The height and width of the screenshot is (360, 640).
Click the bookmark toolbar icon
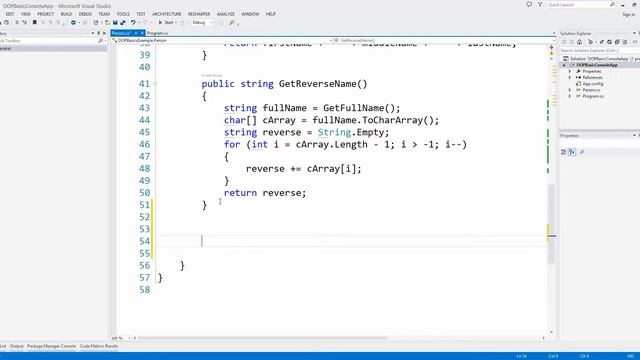point(35,22)
